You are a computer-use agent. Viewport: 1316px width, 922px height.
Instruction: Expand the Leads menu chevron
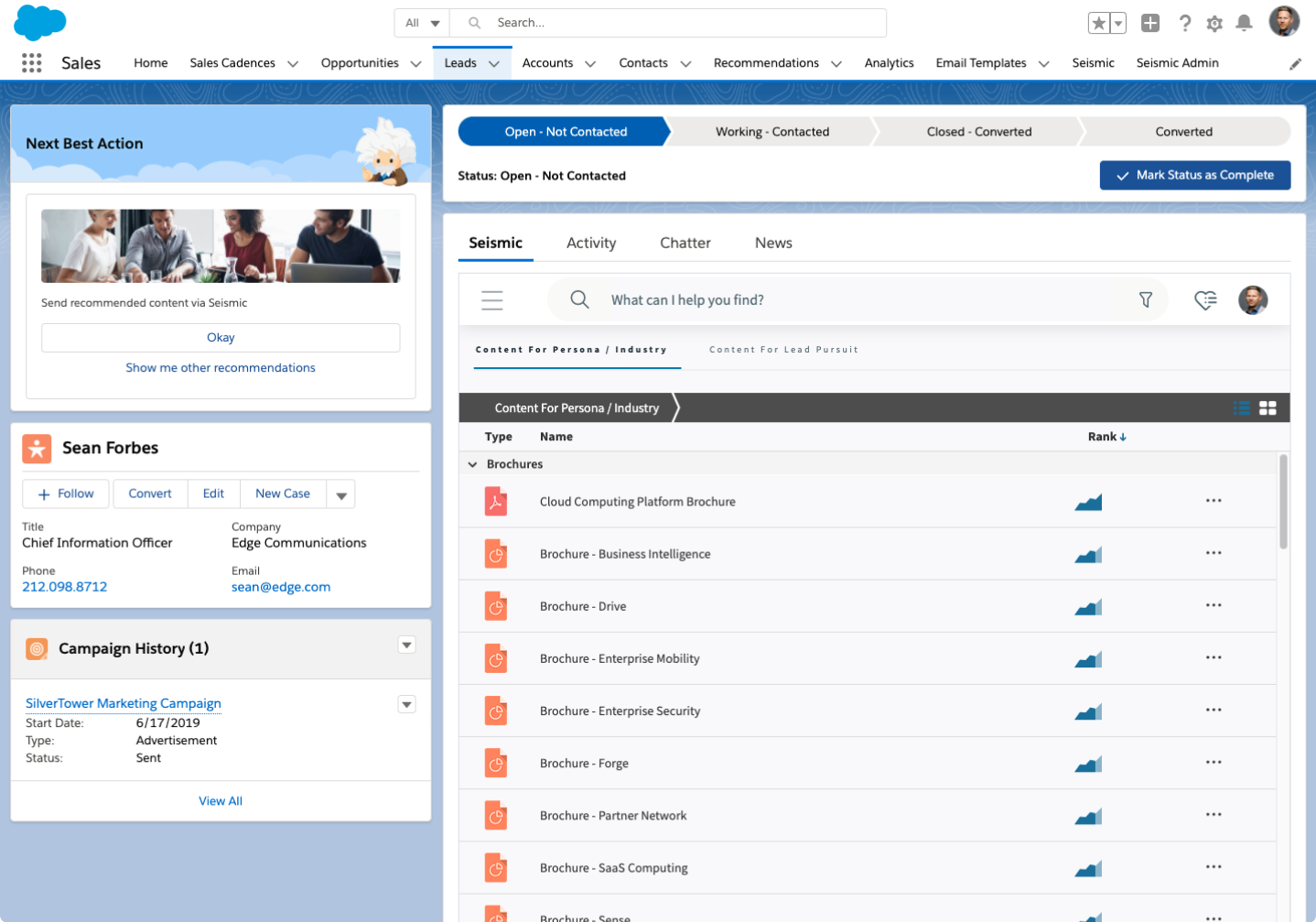494,64
